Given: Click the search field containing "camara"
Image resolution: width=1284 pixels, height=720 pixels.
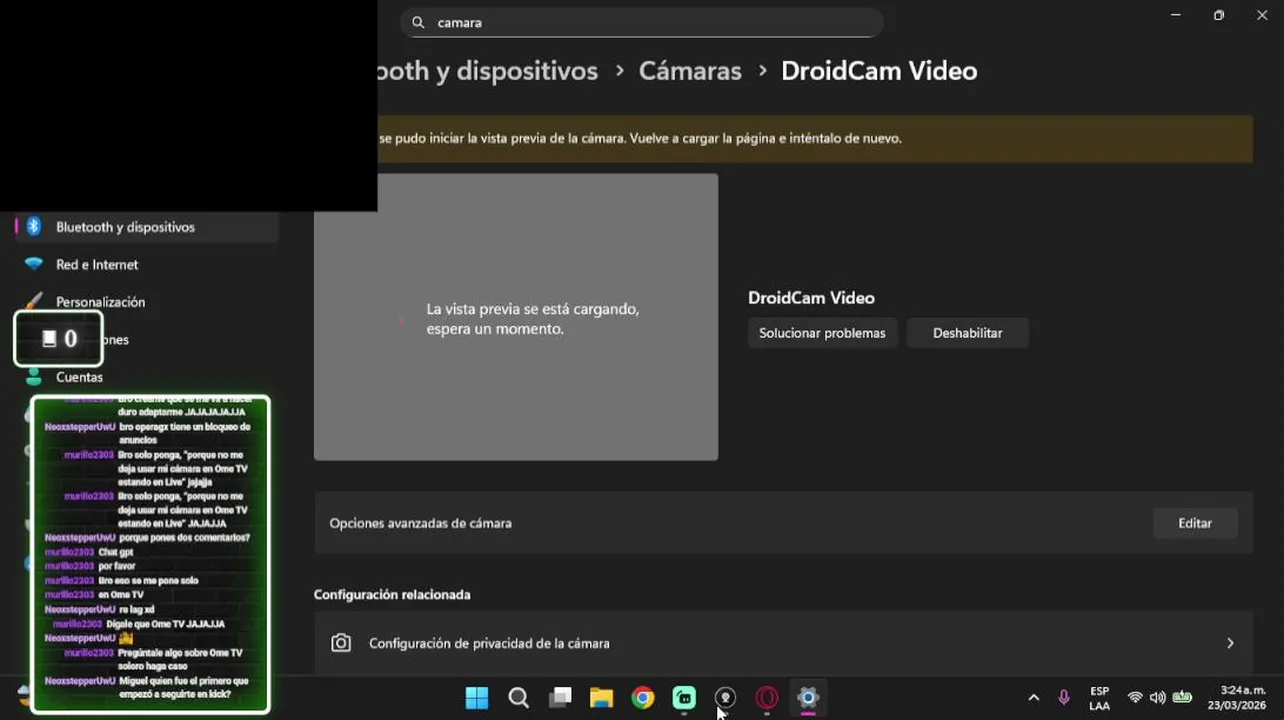Looking at the screenshot, I should (641, 22).
